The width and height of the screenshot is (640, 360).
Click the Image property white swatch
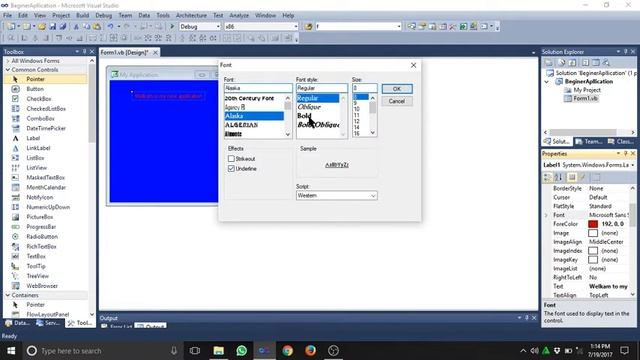tap(593, 233)
